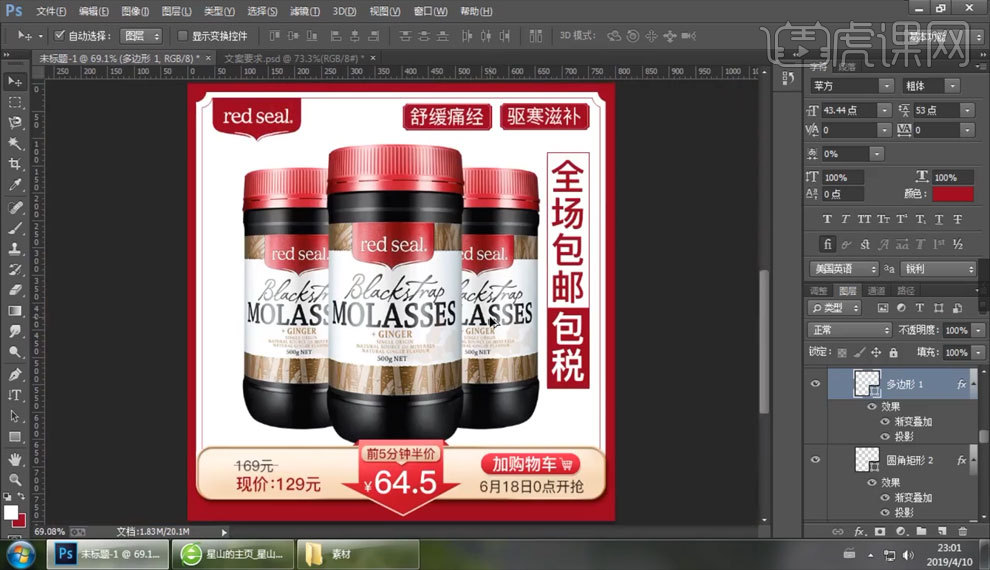Image resolution: width=990 pixels, height=570 pixels.
Task: Open the 53 点 leading dropdown
Action: (967, 110)
